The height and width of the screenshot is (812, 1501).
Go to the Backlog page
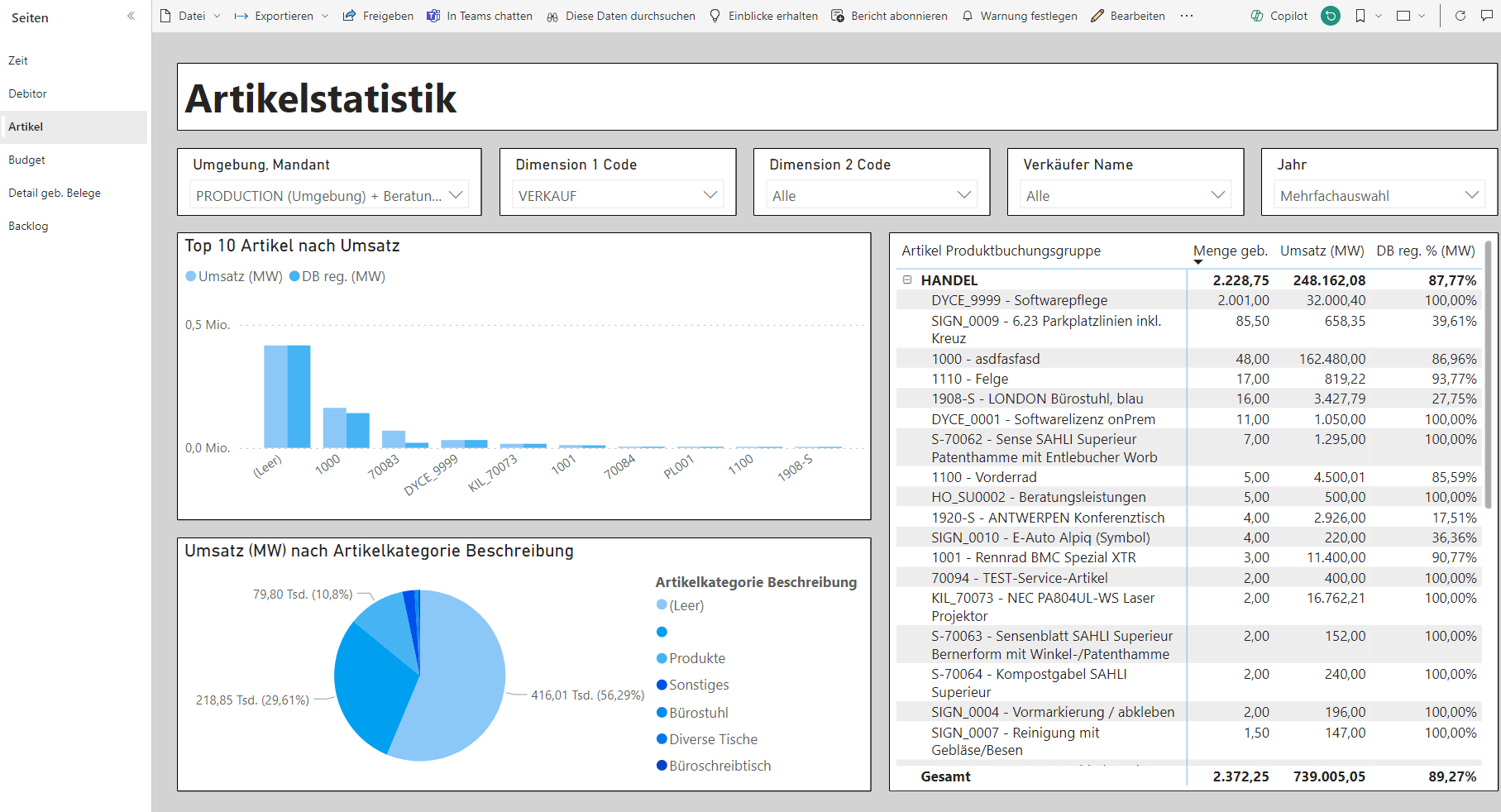28,226
